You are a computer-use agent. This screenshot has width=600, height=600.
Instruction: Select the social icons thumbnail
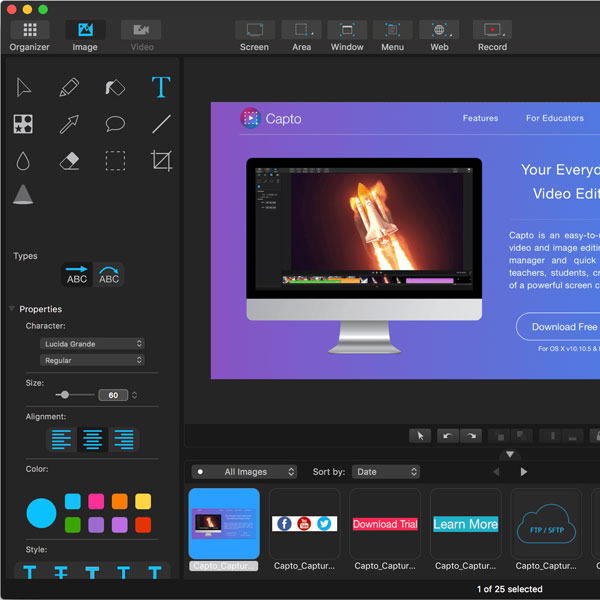tap(305, 524)
